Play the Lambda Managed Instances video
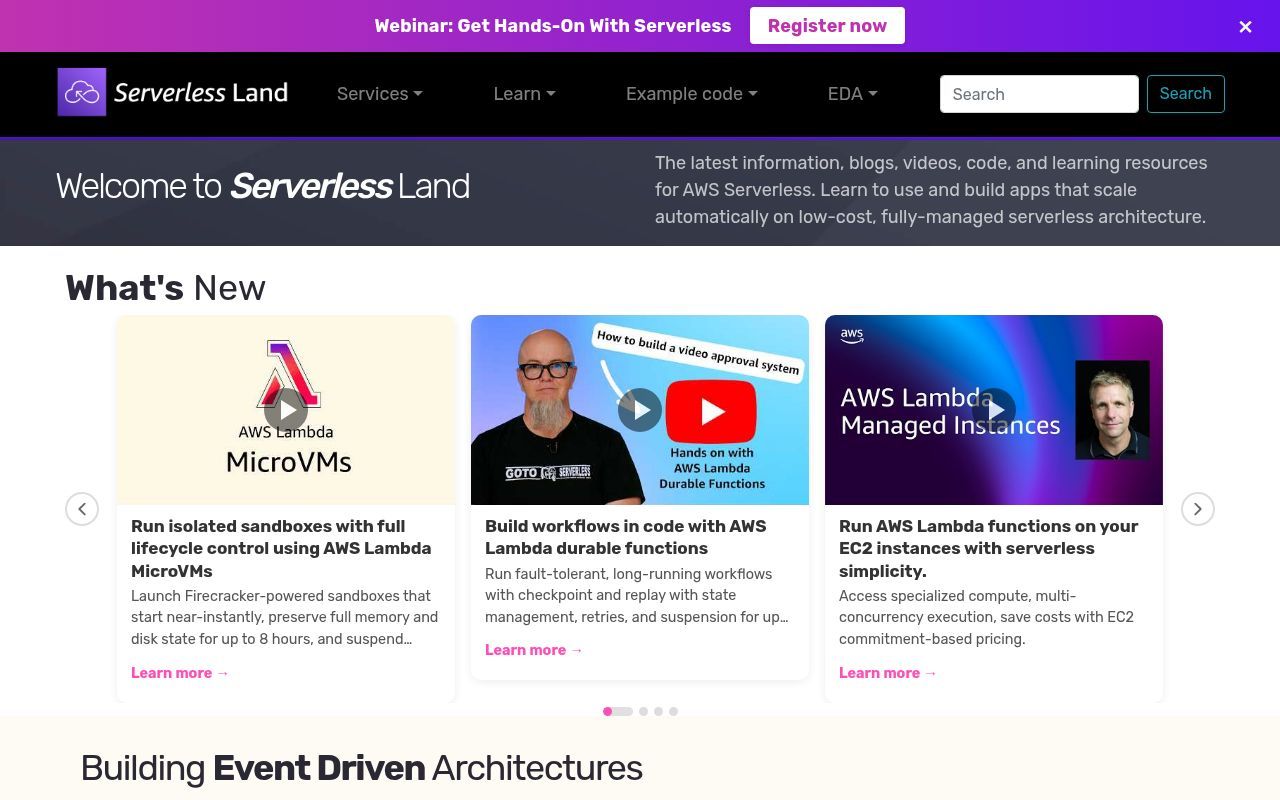The image size is (1280, 800). [x=994, y=410]
